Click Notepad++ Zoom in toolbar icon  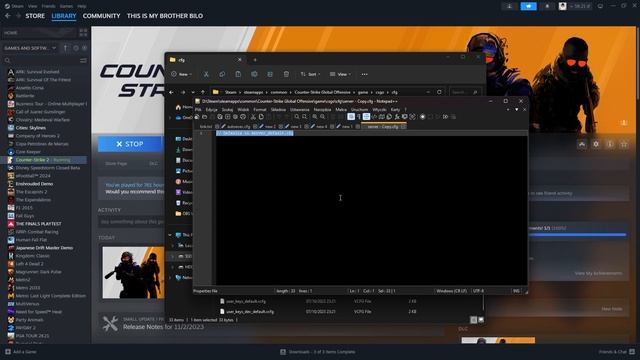coord(315,117)
